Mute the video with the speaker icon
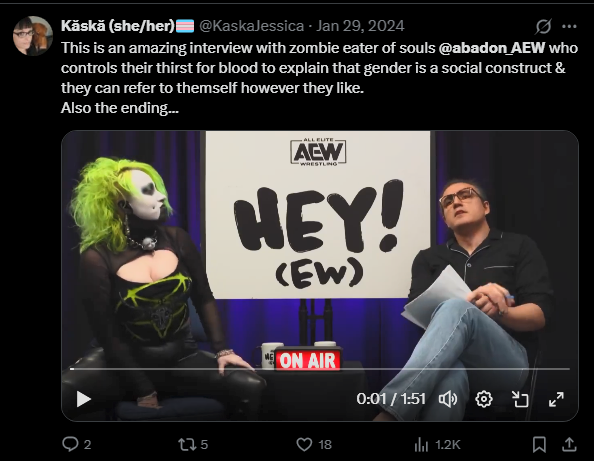 (x=448, y=399)
